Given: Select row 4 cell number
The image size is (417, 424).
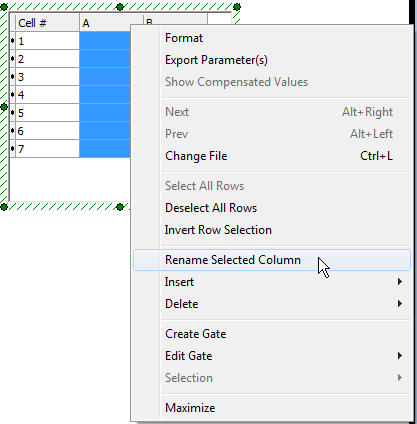Looking at the screenshot, I should [x=47, y=95].
